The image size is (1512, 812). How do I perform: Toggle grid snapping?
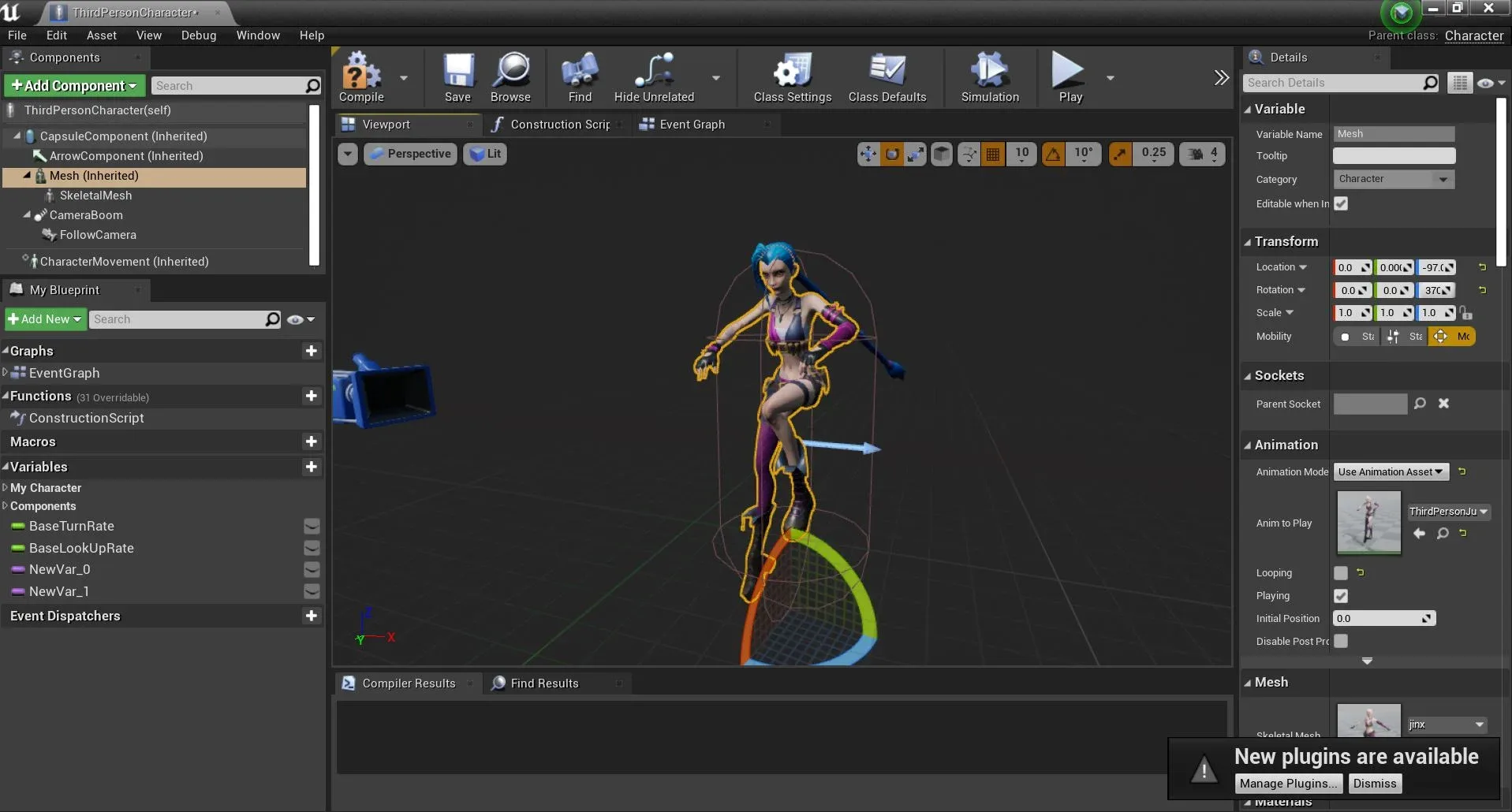pyautogui.click(x=993, y=154)
